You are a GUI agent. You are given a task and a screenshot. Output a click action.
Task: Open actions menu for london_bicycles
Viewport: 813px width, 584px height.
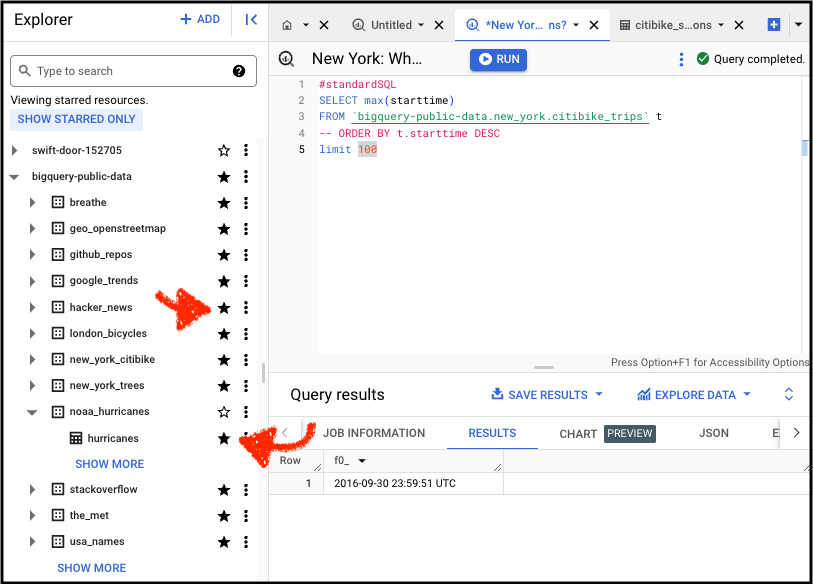click(x=246, y=333)
